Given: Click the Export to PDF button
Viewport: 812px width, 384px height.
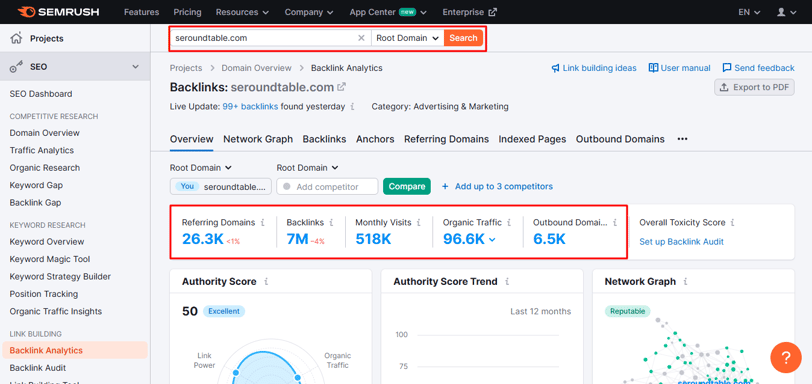Looking at the screenshot, I should click(x=755, y=87).
